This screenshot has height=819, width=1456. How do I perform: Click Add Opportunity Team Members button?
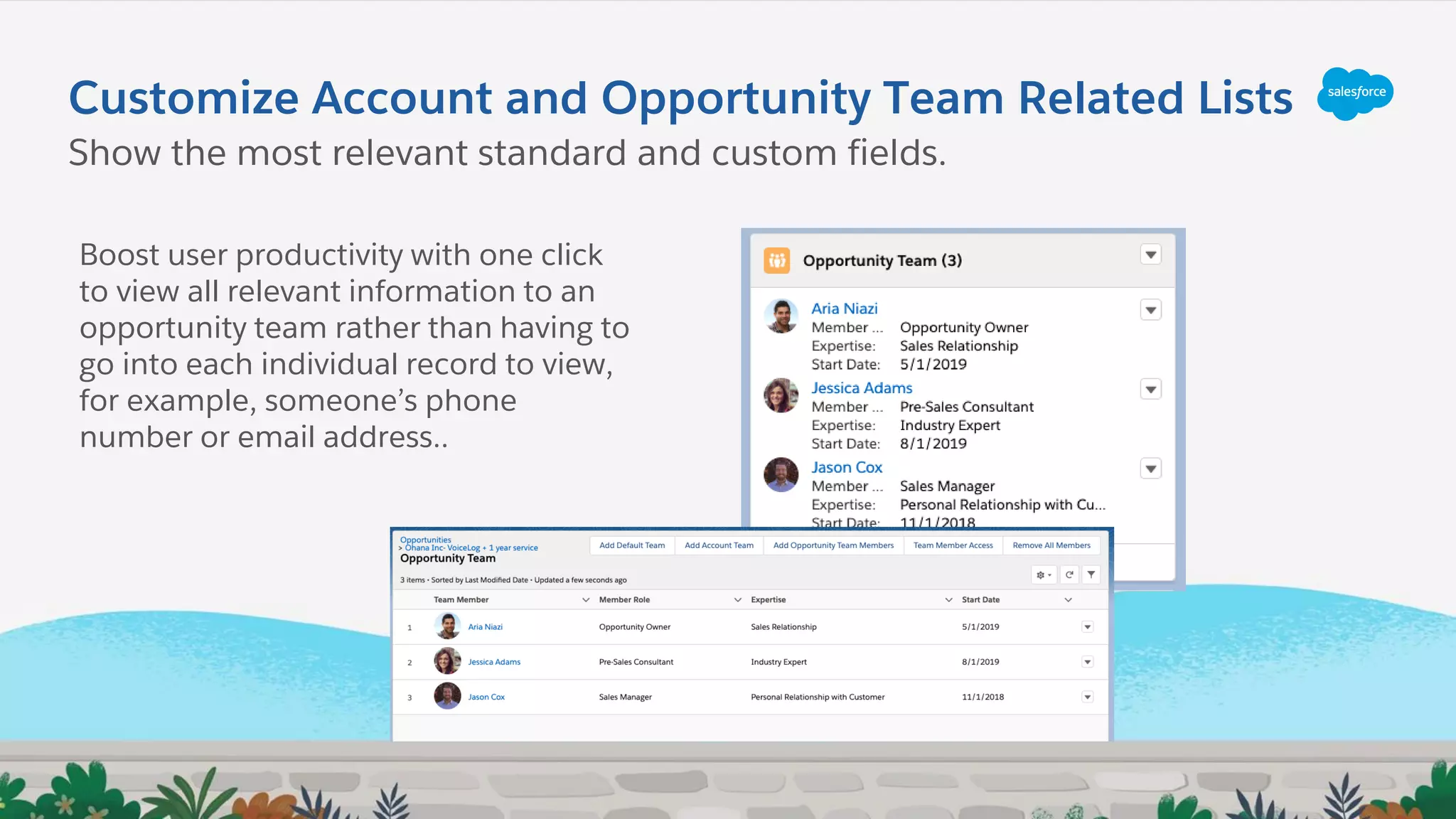(833, 545)
